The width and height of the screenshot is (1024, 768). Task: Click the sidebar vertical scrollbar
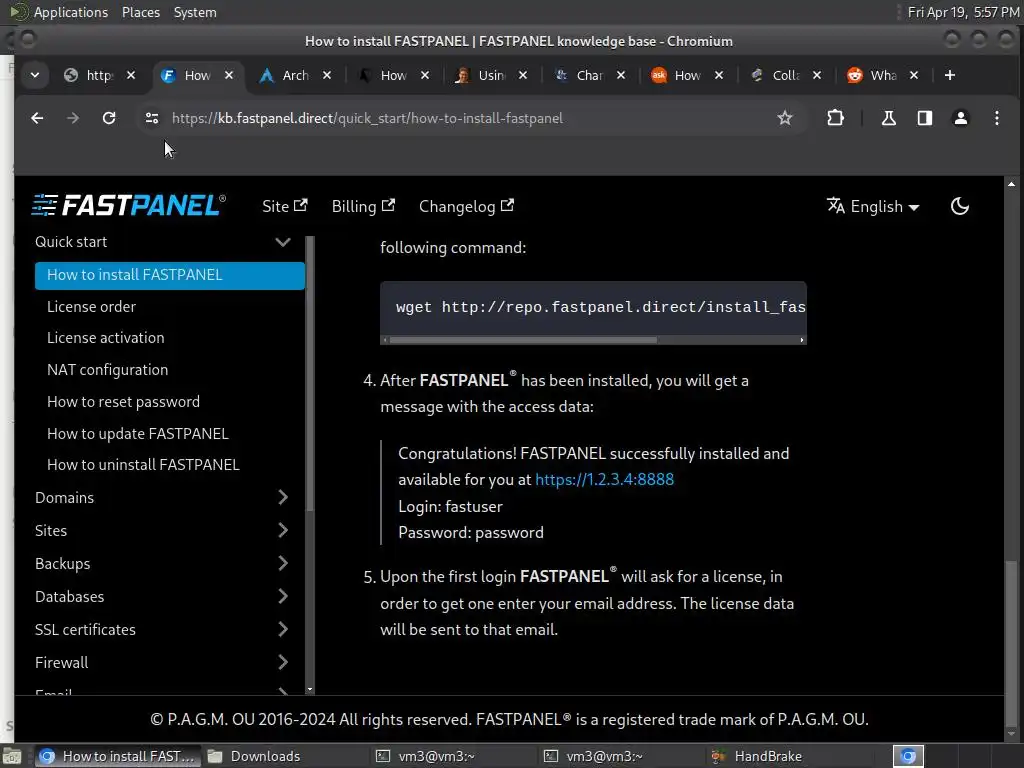(310, 374)
